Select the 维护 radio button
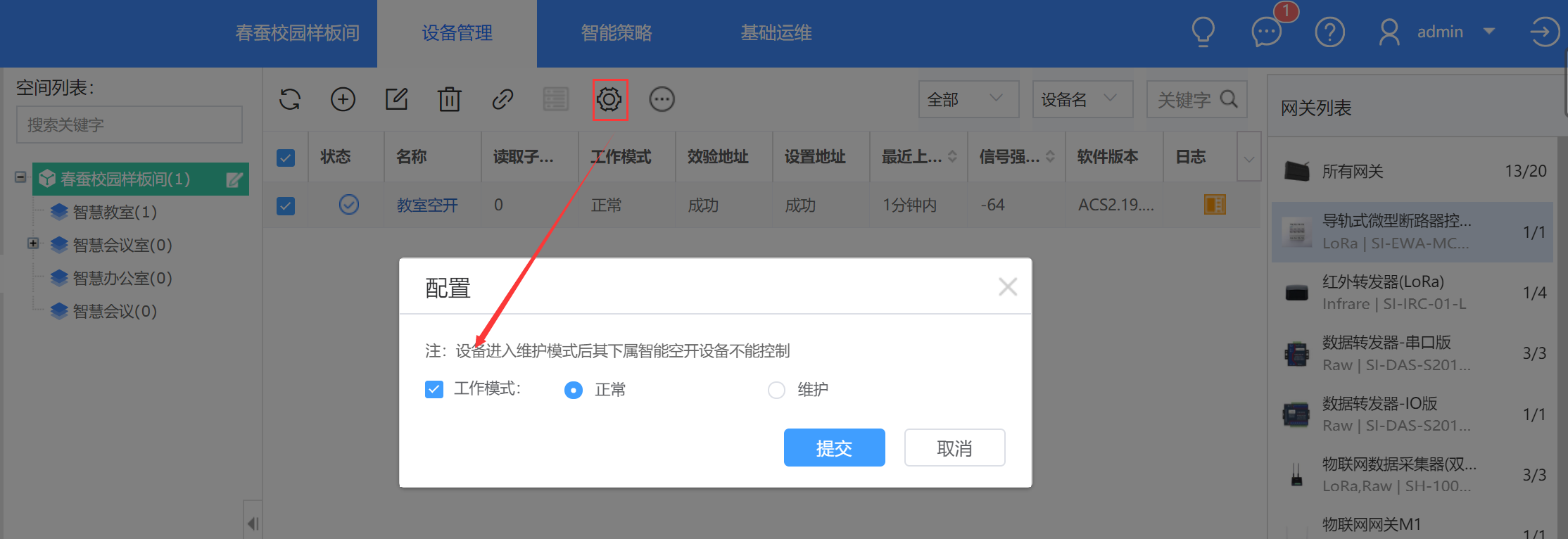Image resolution: width=1568 pixels, height=539 pixels. coord(776,390)
